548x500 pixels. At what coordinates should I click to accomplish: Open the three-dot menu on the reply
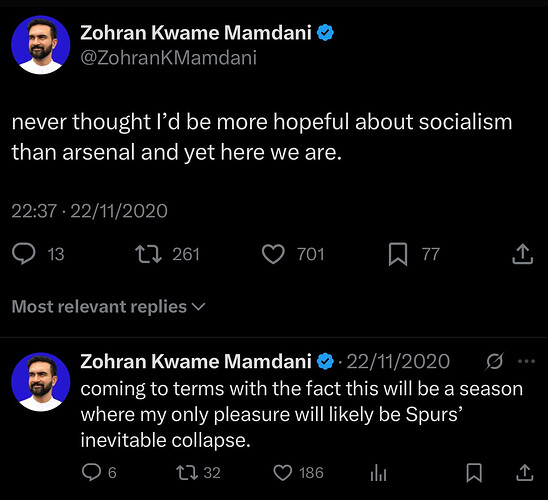(526, 361)
